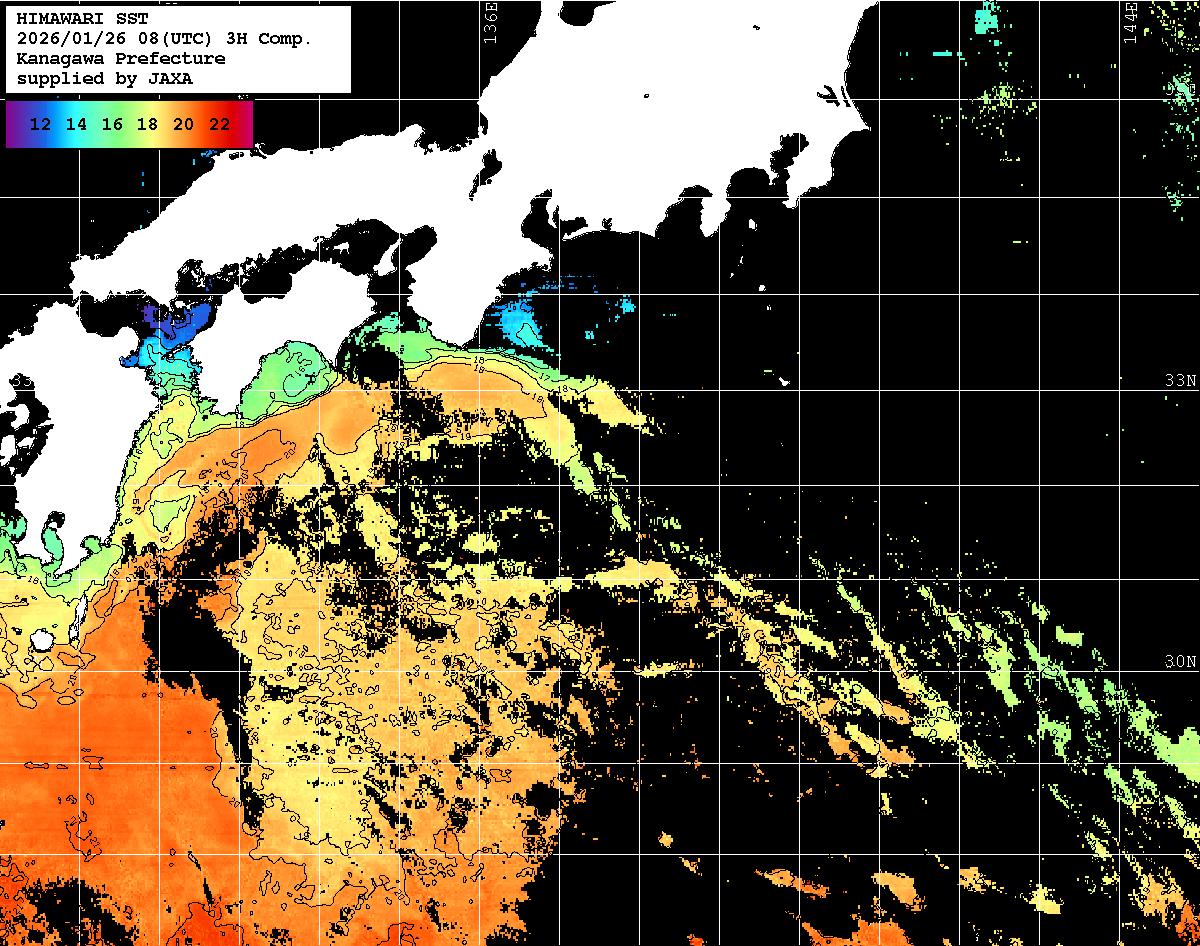
Task: Click the 144E longitude label
Action: click(x=1130, y=20)
